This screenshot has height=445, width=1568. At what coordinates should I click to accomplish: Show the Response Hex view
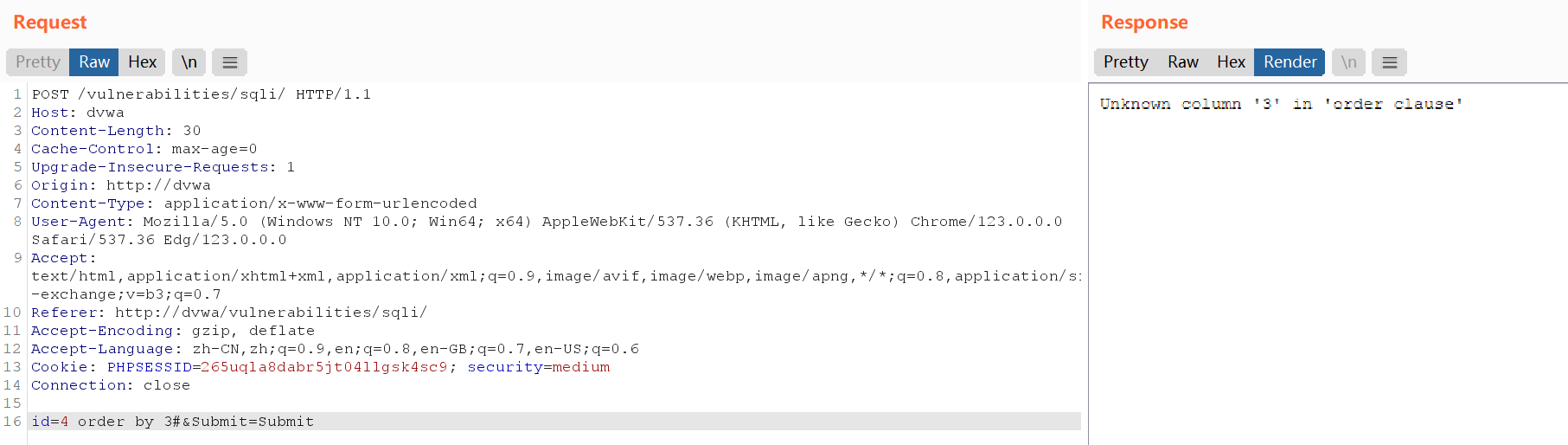(x=1230, y=62)
